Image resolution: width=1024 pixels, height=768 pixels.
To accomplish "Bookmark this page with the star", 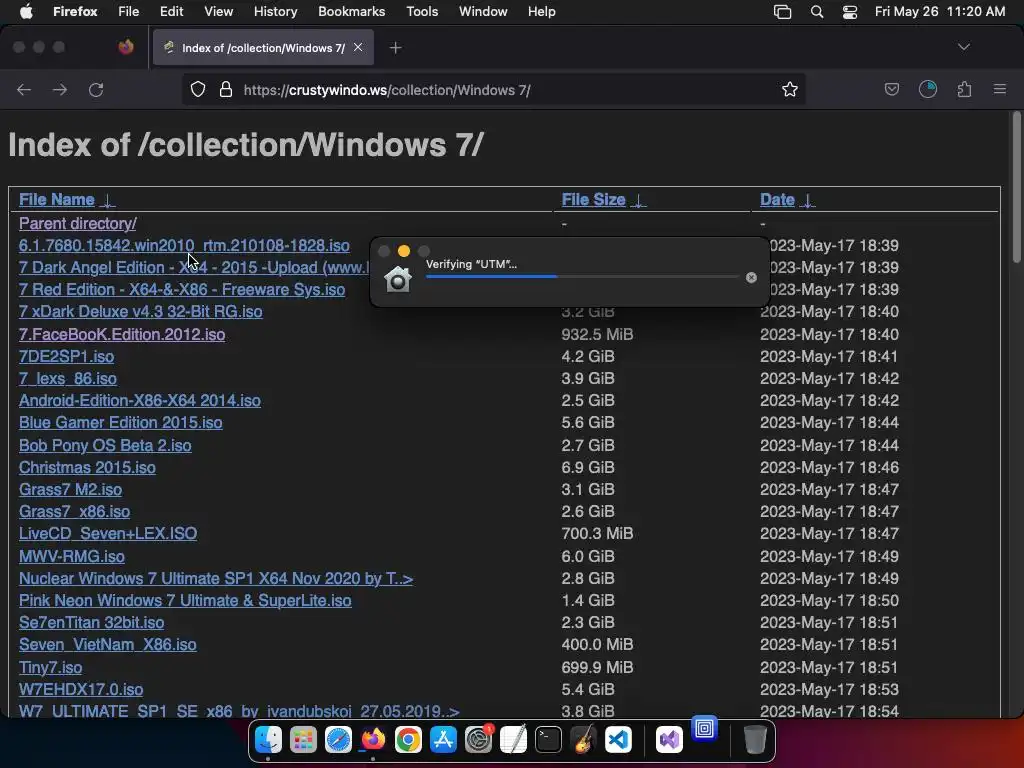I will [790, 89].
